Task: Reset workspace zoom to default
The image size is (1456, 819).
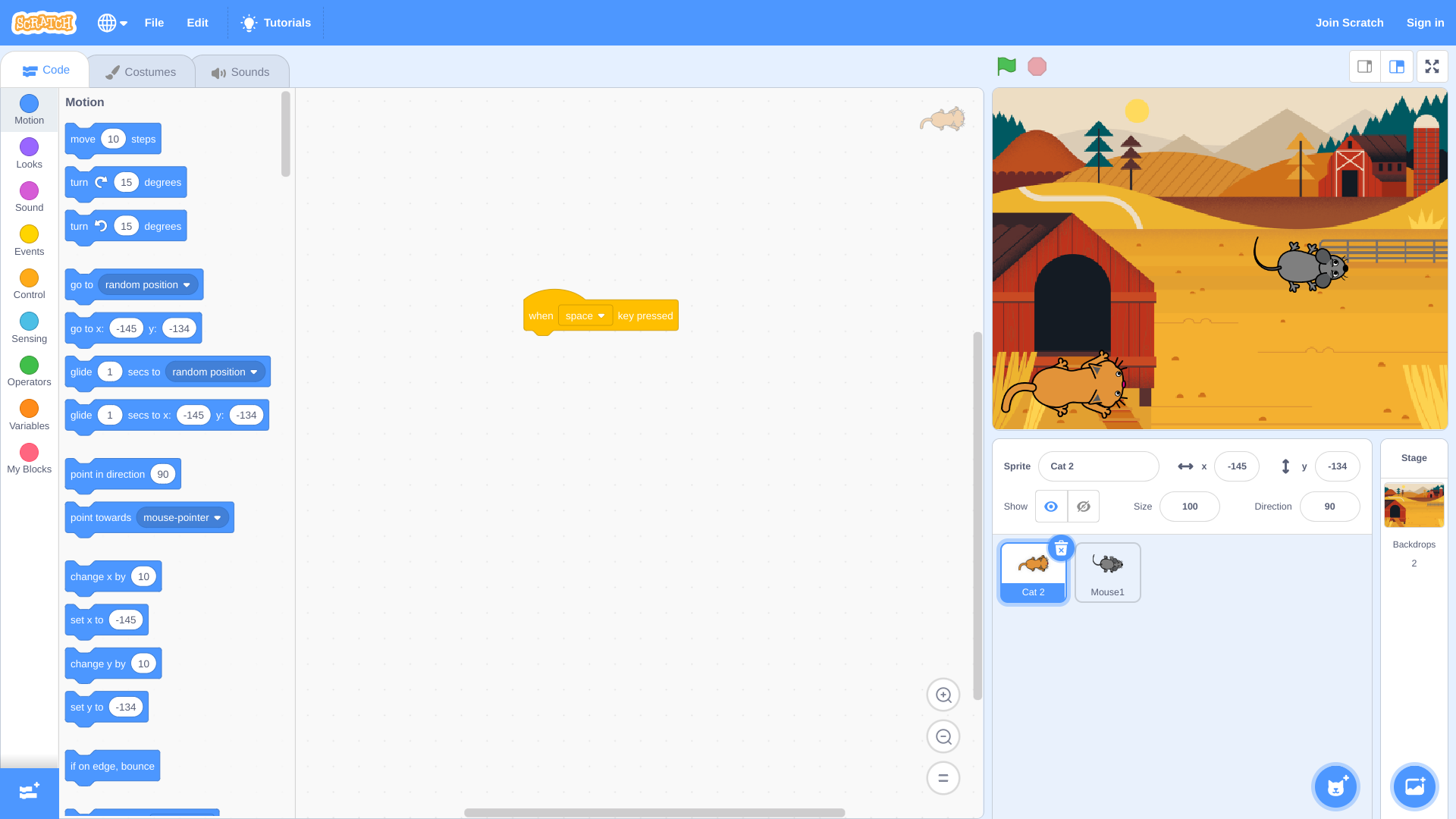Action: pos(943,778)
